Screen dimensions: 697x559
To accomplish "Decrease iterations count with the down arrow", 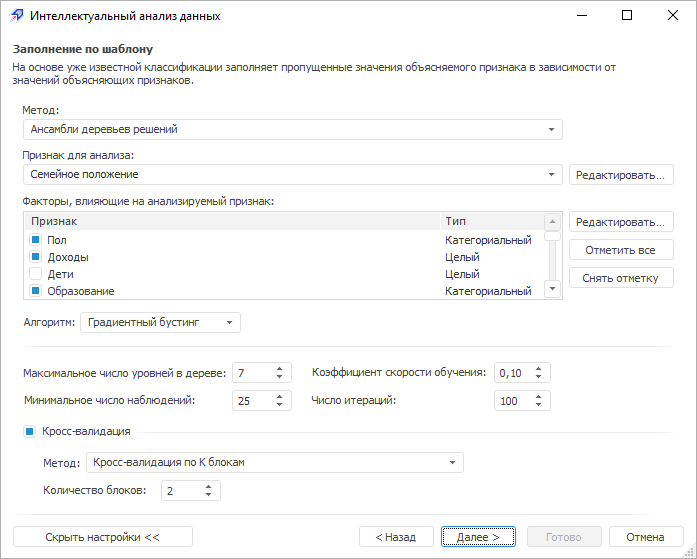I will (x=539, y=405).
